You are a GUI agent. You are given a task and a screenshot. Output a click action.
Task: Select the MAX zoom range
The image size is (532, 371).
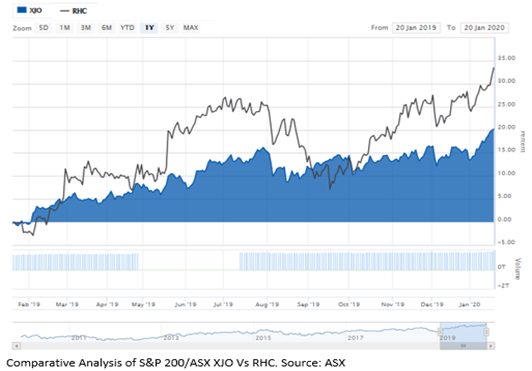(191, 28)
